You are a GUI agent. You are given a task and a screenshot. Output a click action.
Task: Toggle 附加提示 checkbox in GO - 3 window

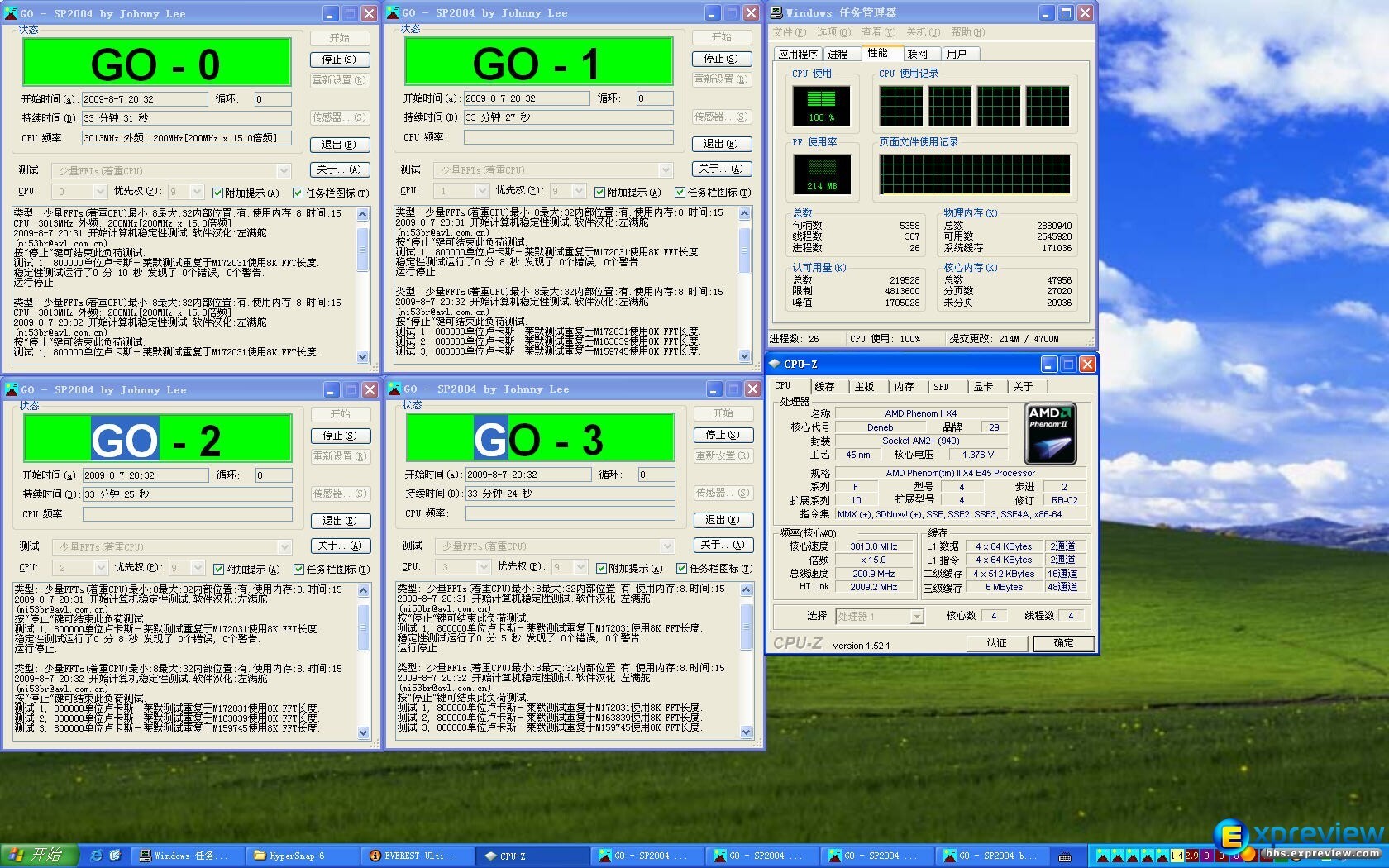click(x=601, y=569)
